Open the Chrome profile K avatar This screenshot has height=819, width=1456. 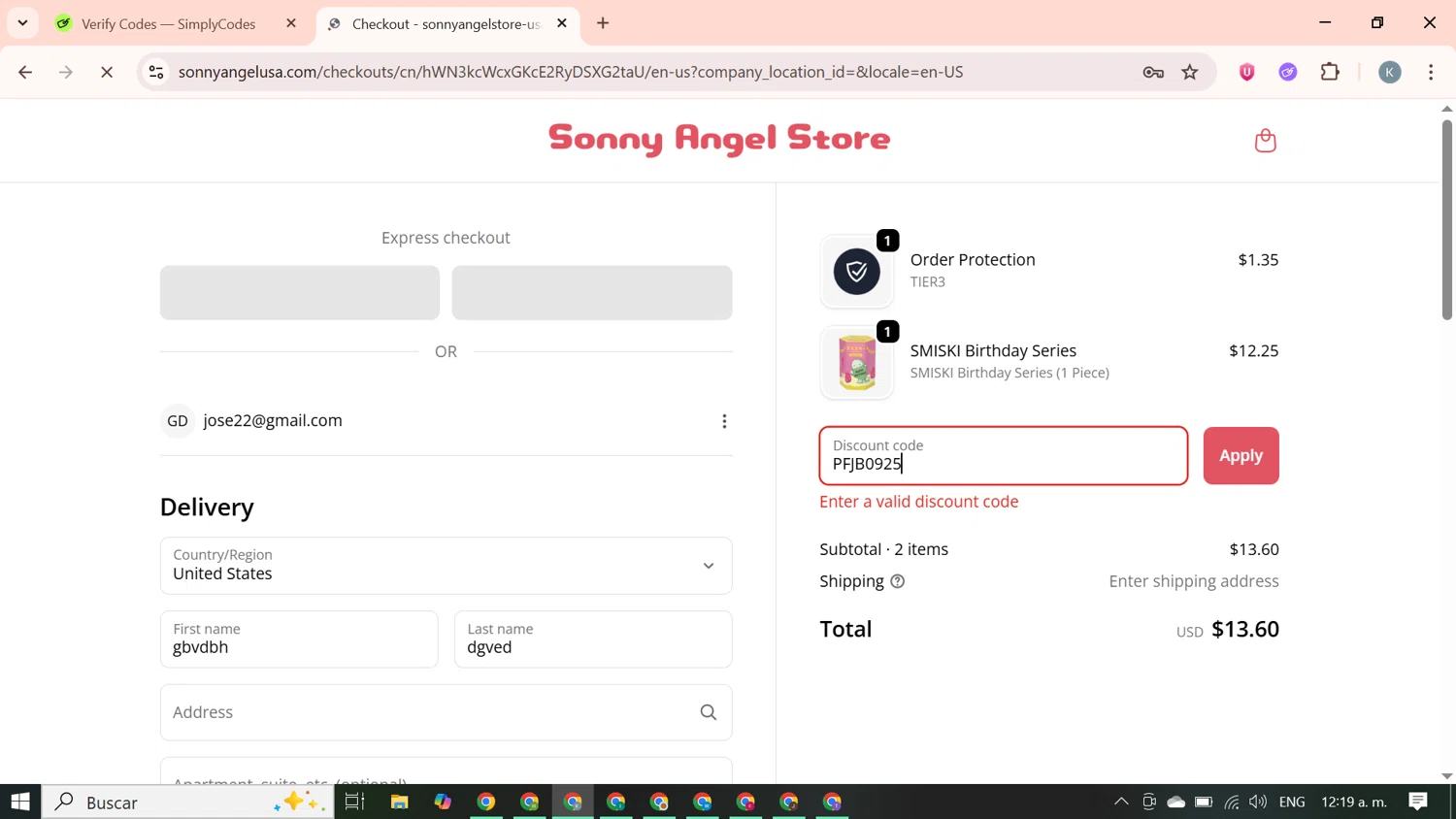click(1390, 72)
